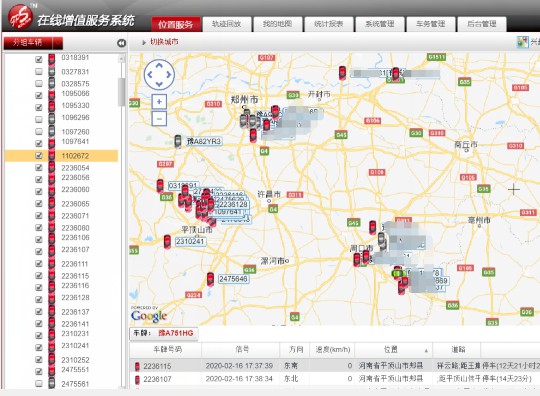Switch to the 轨迹回放 tab
540x396 pixels.
[227, 24]
